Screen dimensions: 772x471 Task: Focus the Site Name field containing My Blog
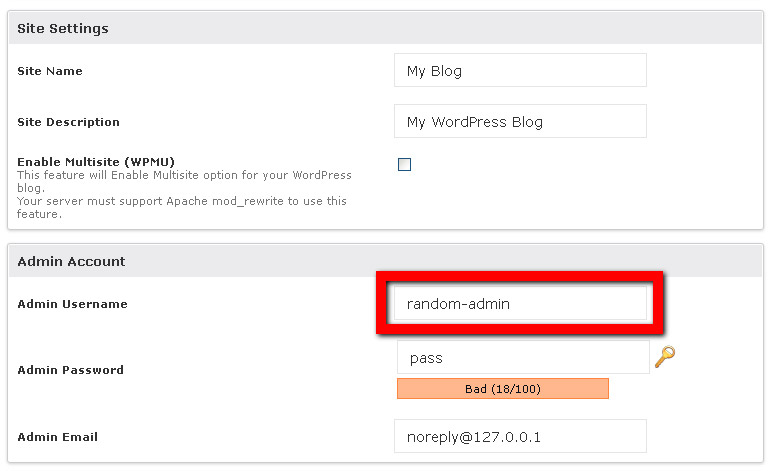pos(520,70)
